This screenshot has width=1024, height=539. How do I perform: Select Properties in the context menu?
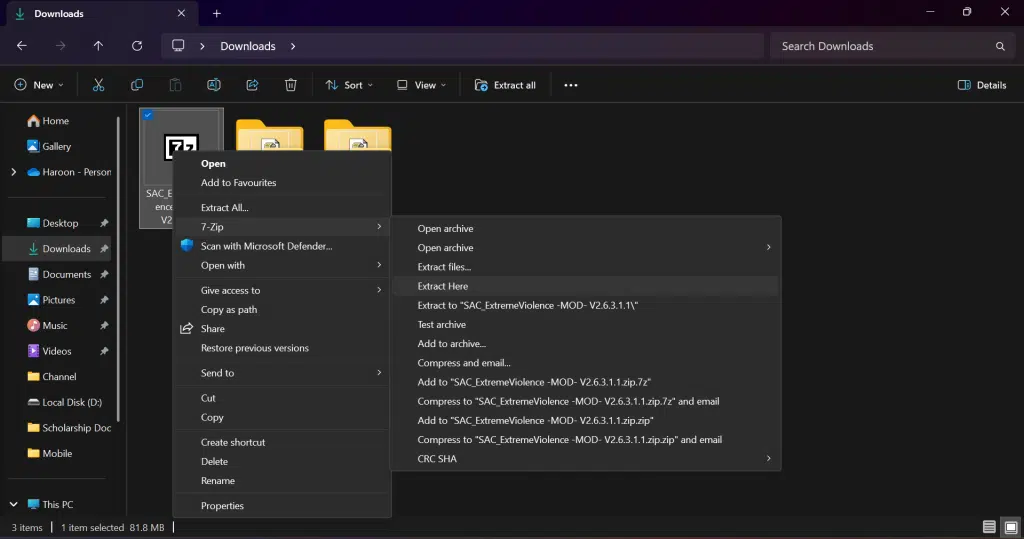tap(222, 506)
